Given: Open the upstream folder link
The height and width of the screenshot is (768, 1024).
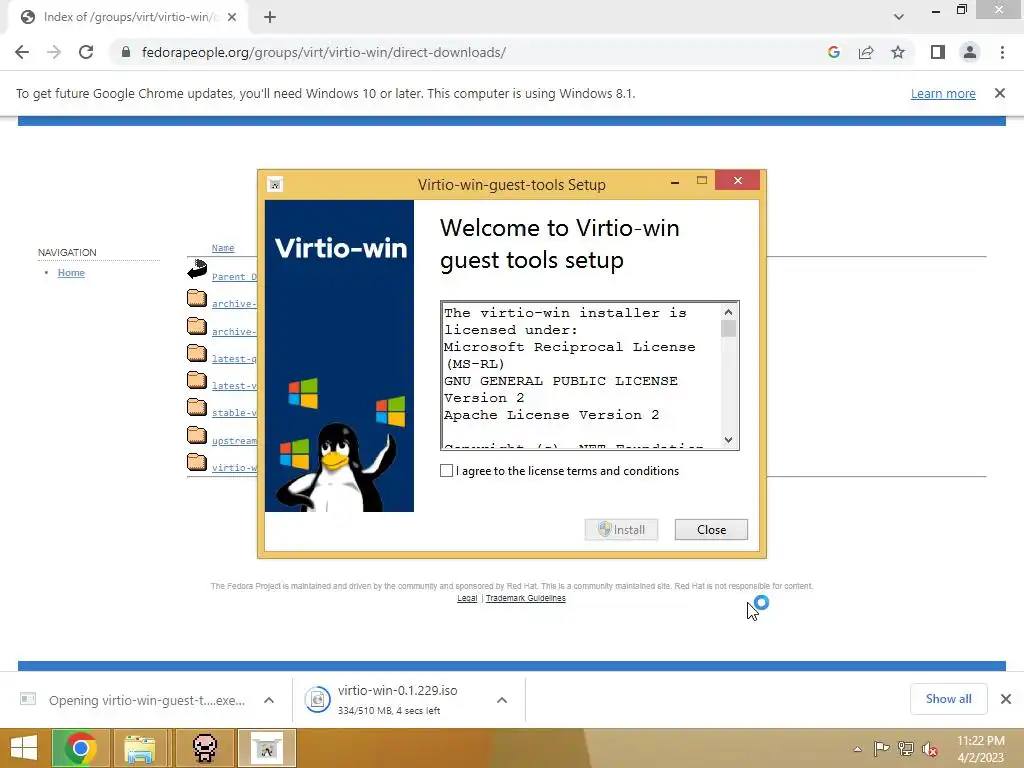Looking at the screenshot, I should [x=234, y=440].
